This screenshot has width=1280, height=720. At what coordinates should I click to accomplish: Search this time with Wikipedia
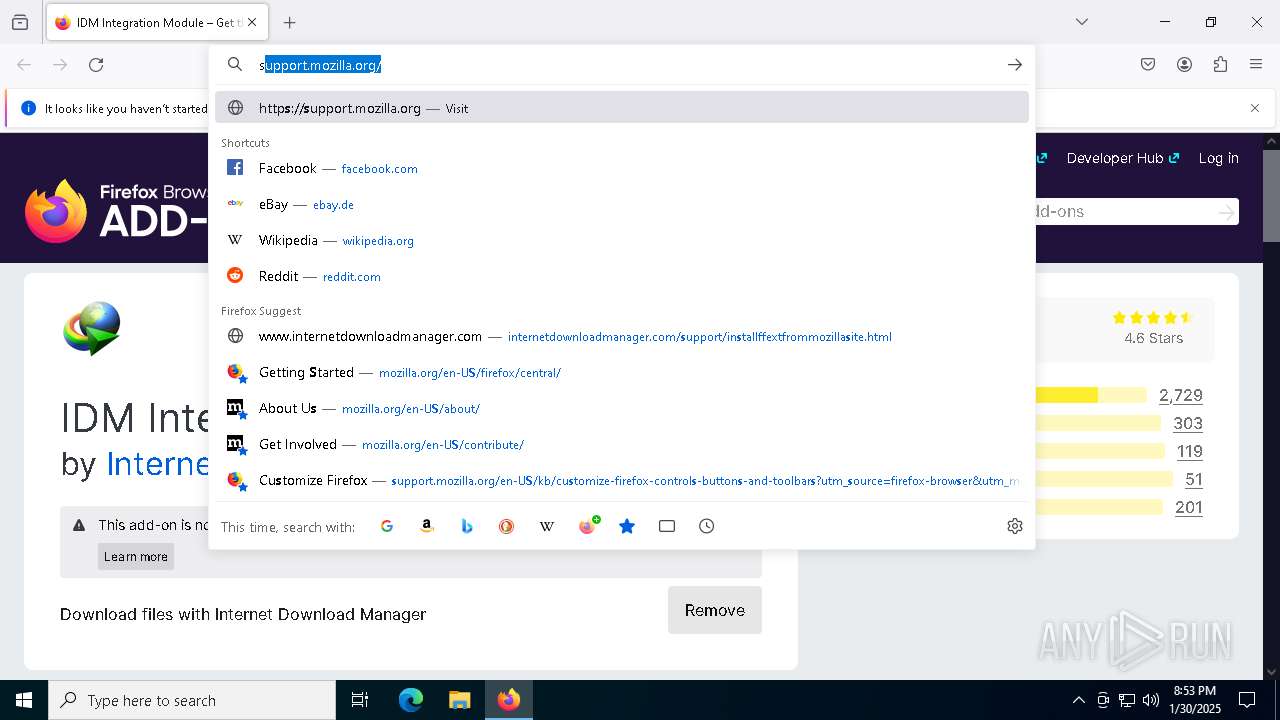(x=547, y=526)
